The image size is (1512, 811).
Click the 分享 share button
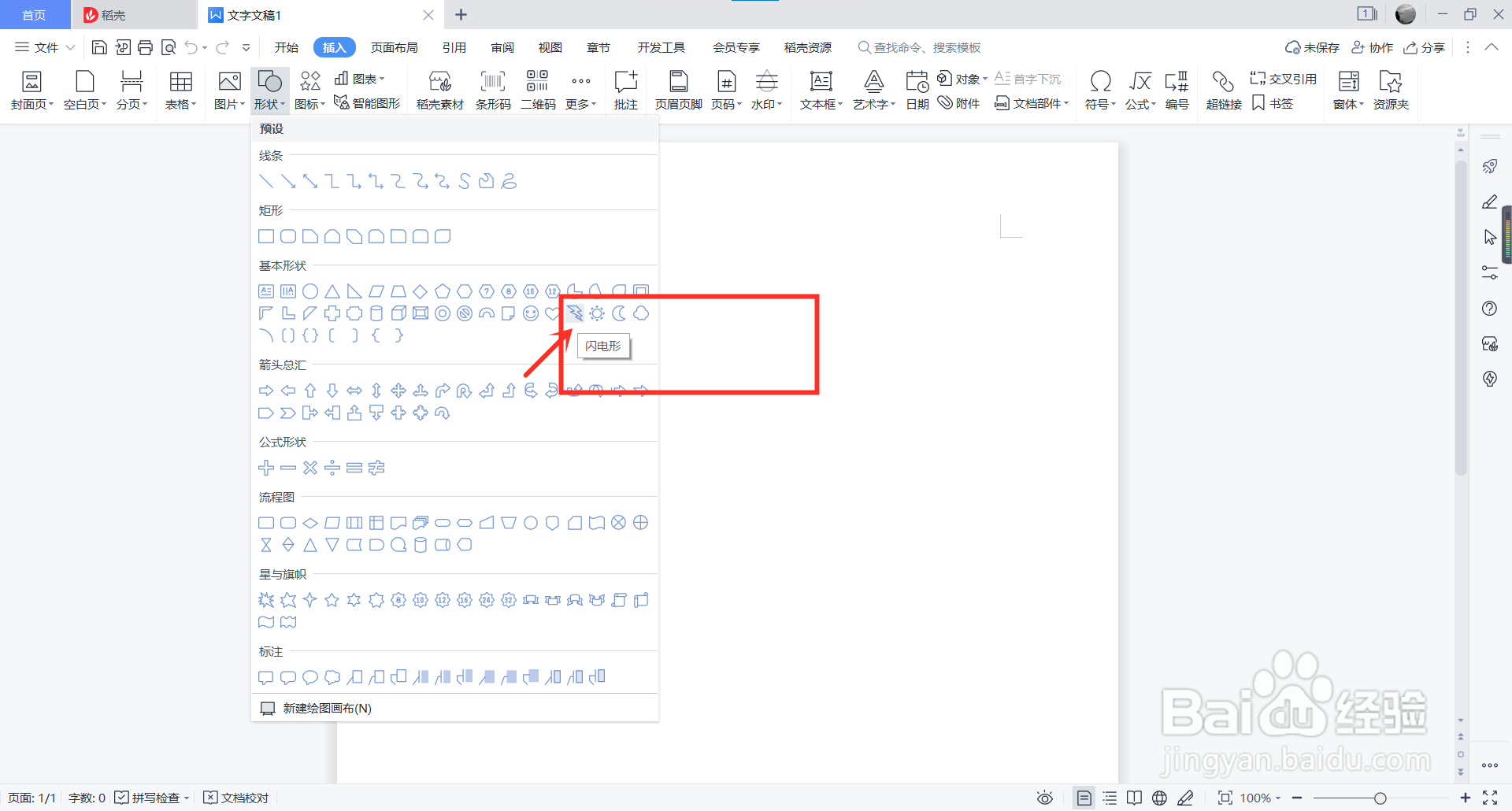(x=1425, y=47)
